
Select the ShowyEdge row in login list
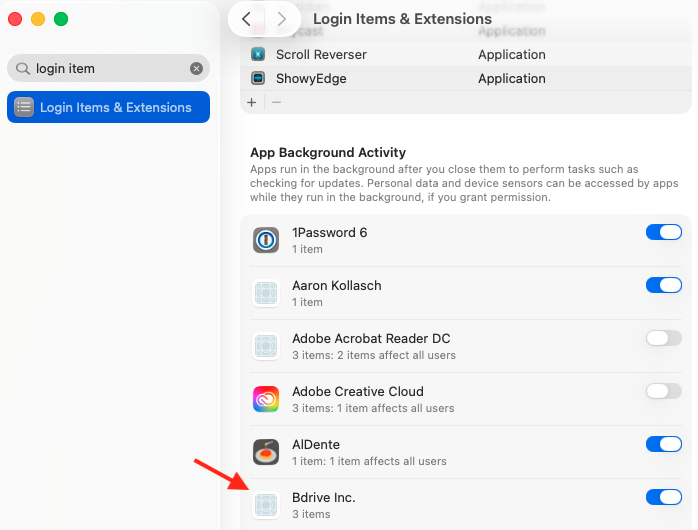coord(400,78)
